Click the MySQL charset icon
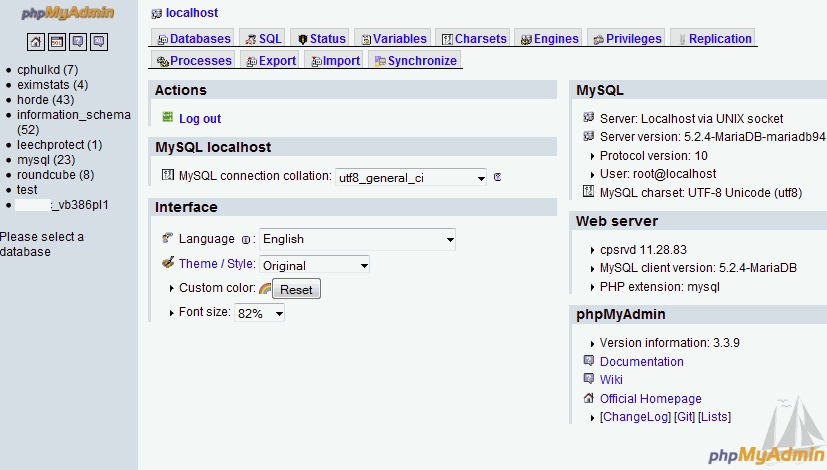Screen dimensions: 827x470 589,191
